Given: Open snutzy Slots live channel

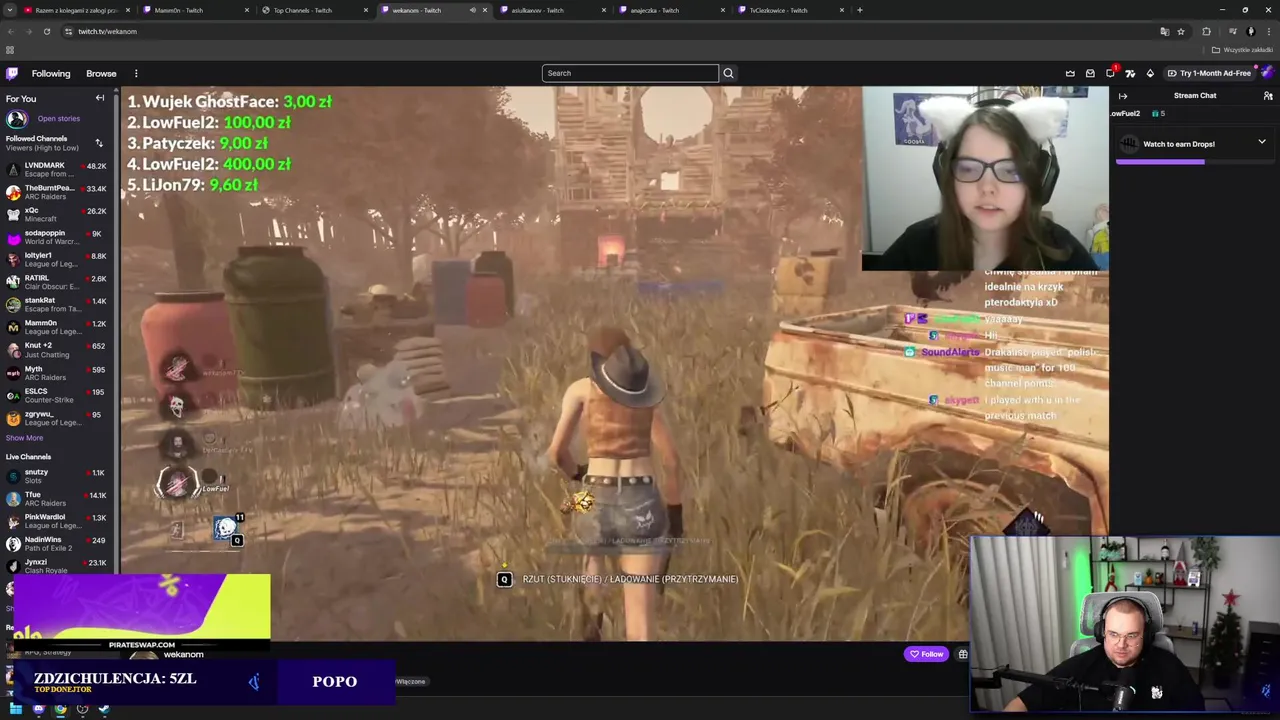Looking at the screenshot, I should pos(56,476).
